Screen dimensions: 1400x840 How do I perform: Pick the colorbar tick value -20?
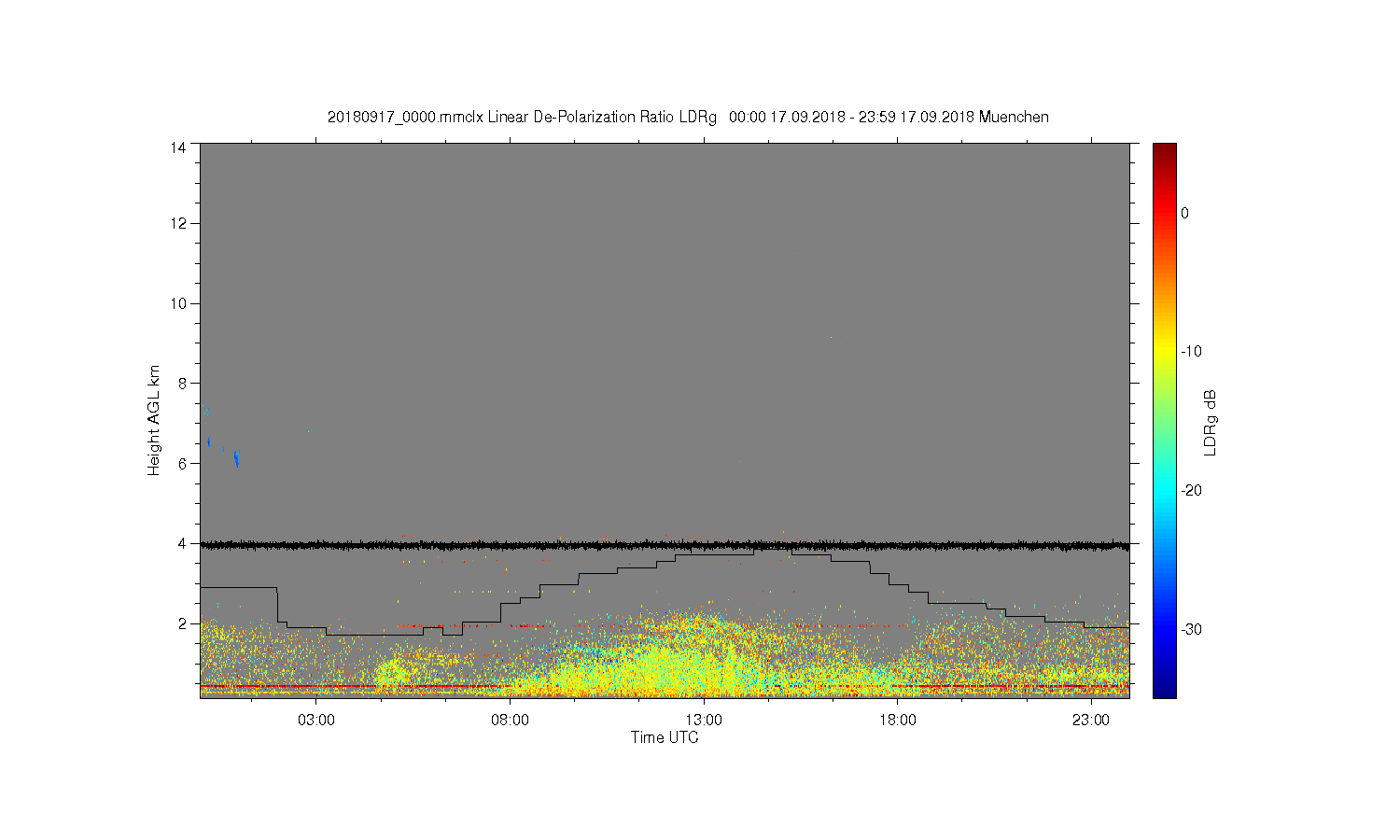point(1191,491)
